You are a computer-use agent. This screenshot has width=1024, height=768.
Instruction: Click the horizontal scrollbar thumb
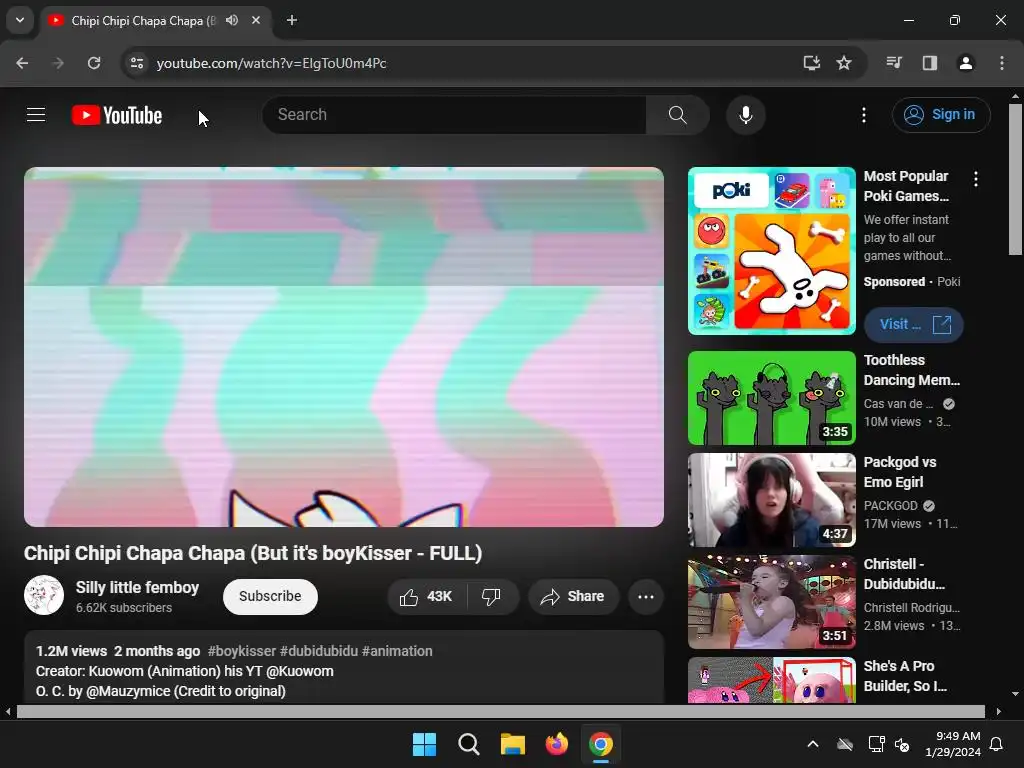point(500,711)
